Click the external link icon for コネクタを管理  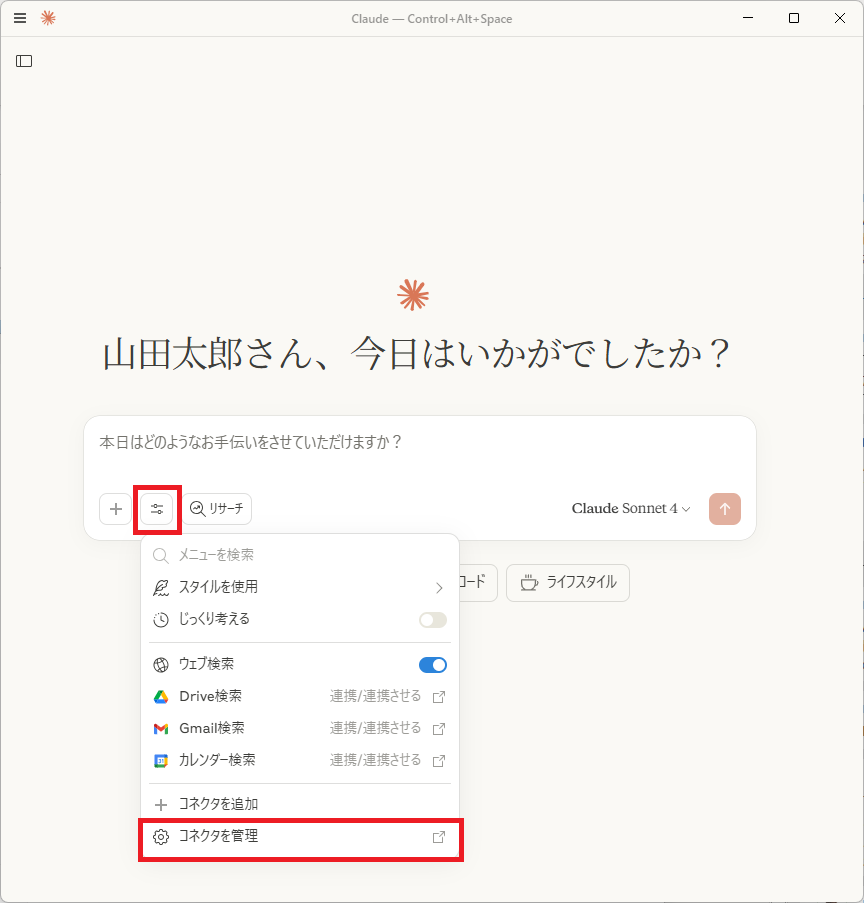(439, 837)
